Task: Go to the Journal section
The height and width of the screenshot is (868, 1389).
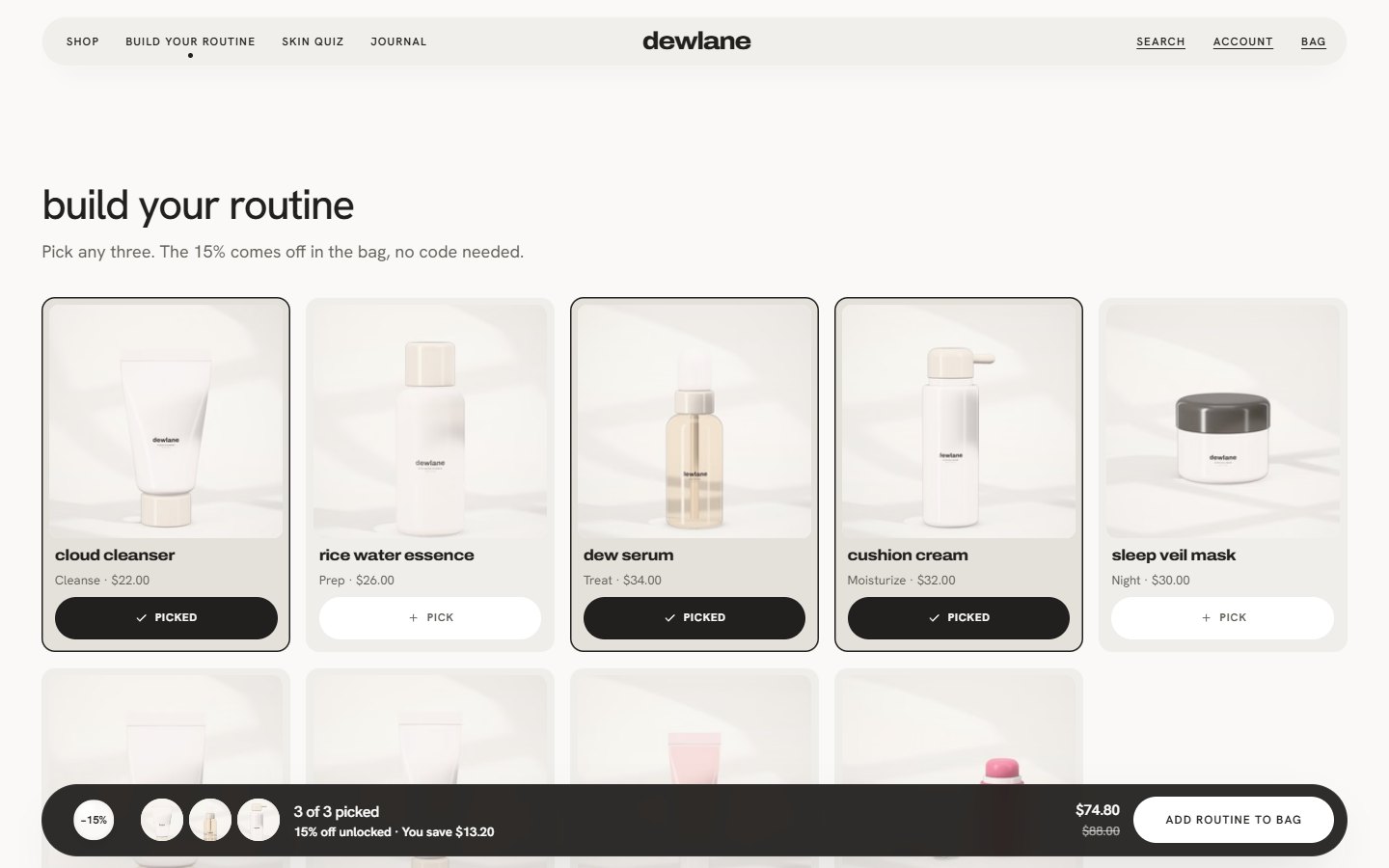Action: click(398, 41)
